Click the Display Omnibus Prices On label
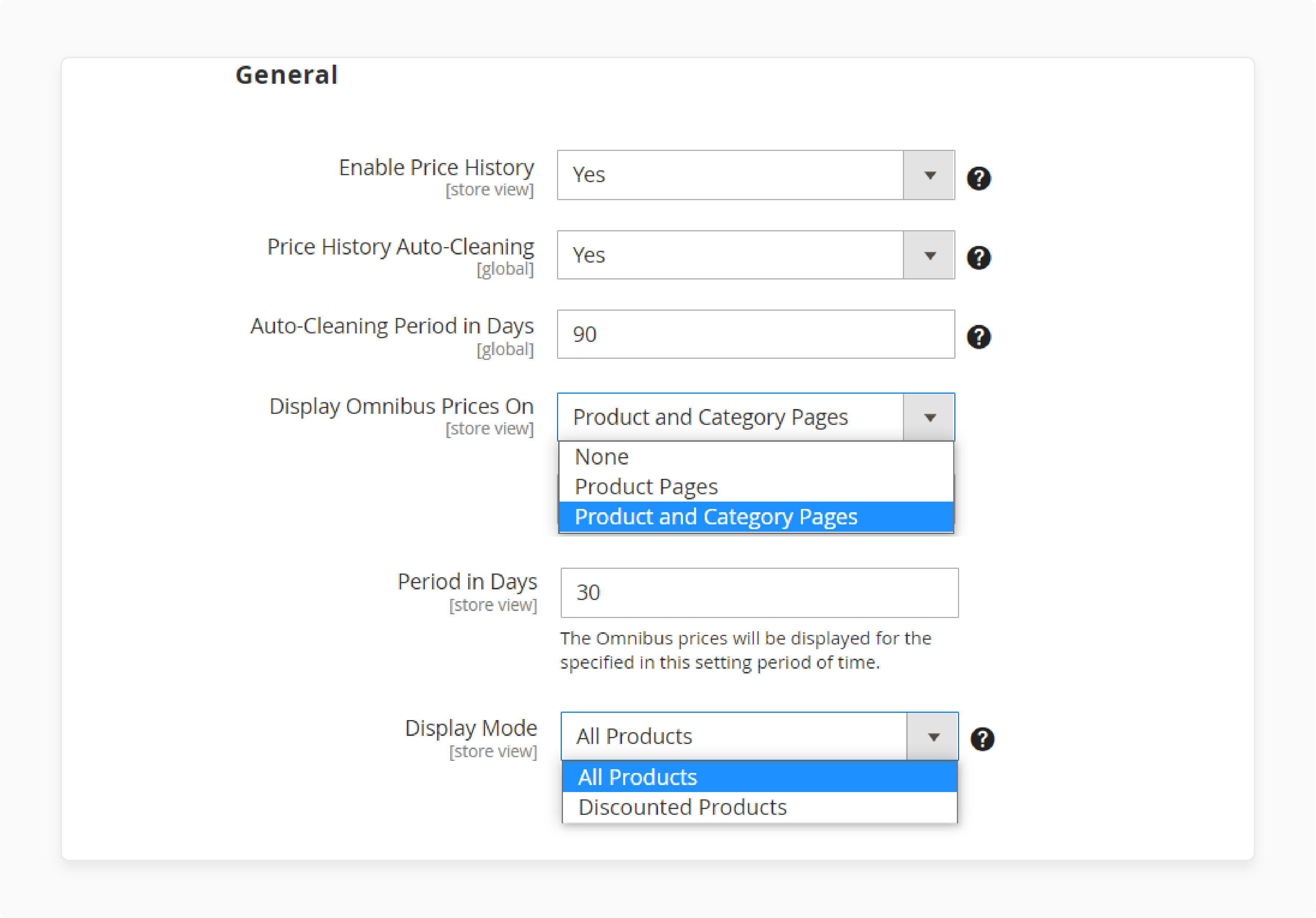1316x918 pixels. coord(401,406)
